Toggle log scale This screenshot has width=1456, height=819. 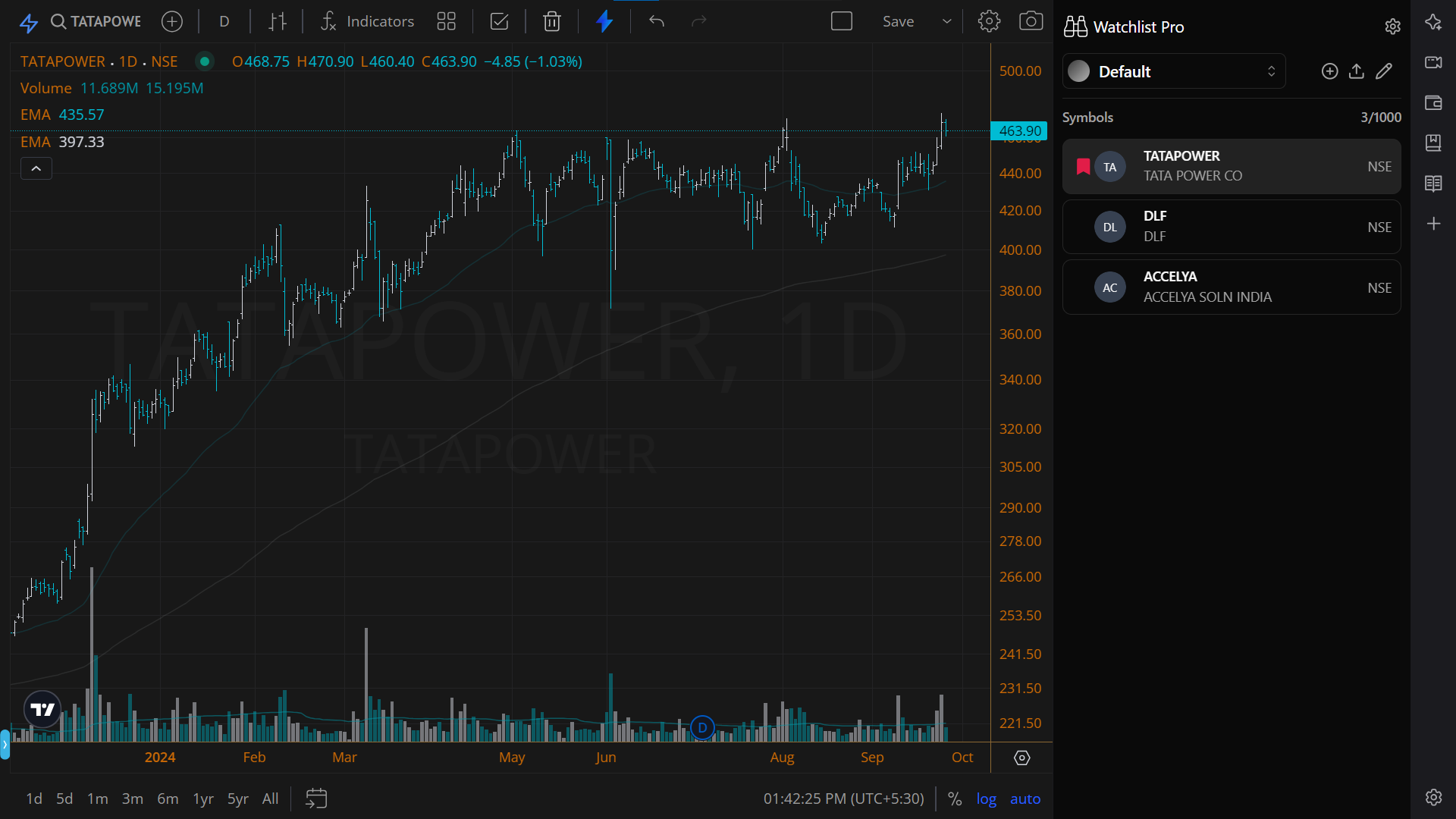987,799
